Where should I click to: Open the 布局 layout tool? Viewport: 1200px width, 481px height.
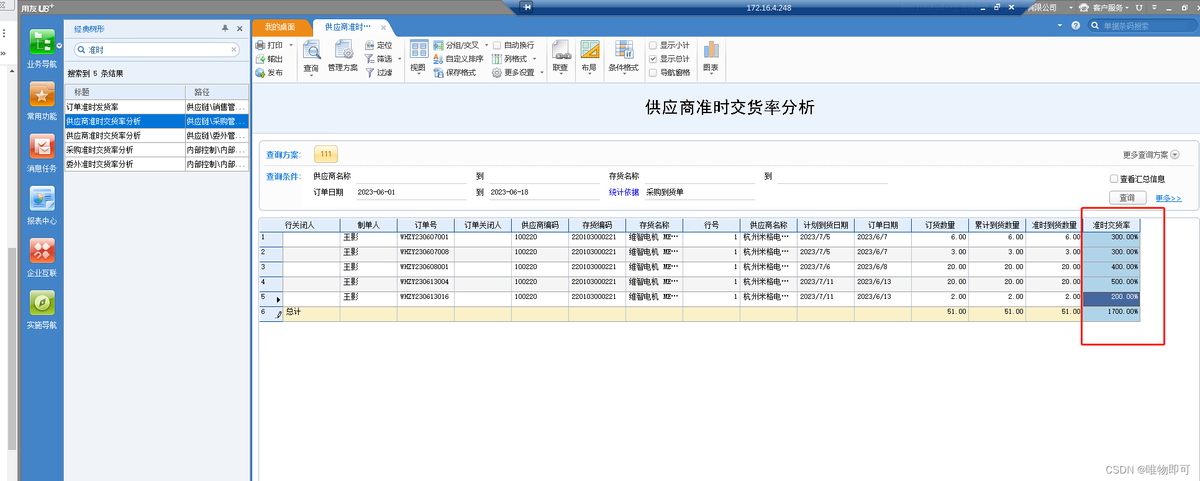pos(589,52)
